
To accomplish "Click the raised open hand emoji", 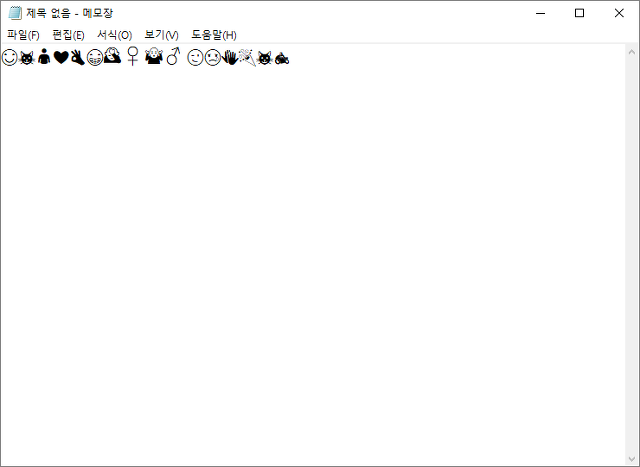I will [x=230, y=58].
